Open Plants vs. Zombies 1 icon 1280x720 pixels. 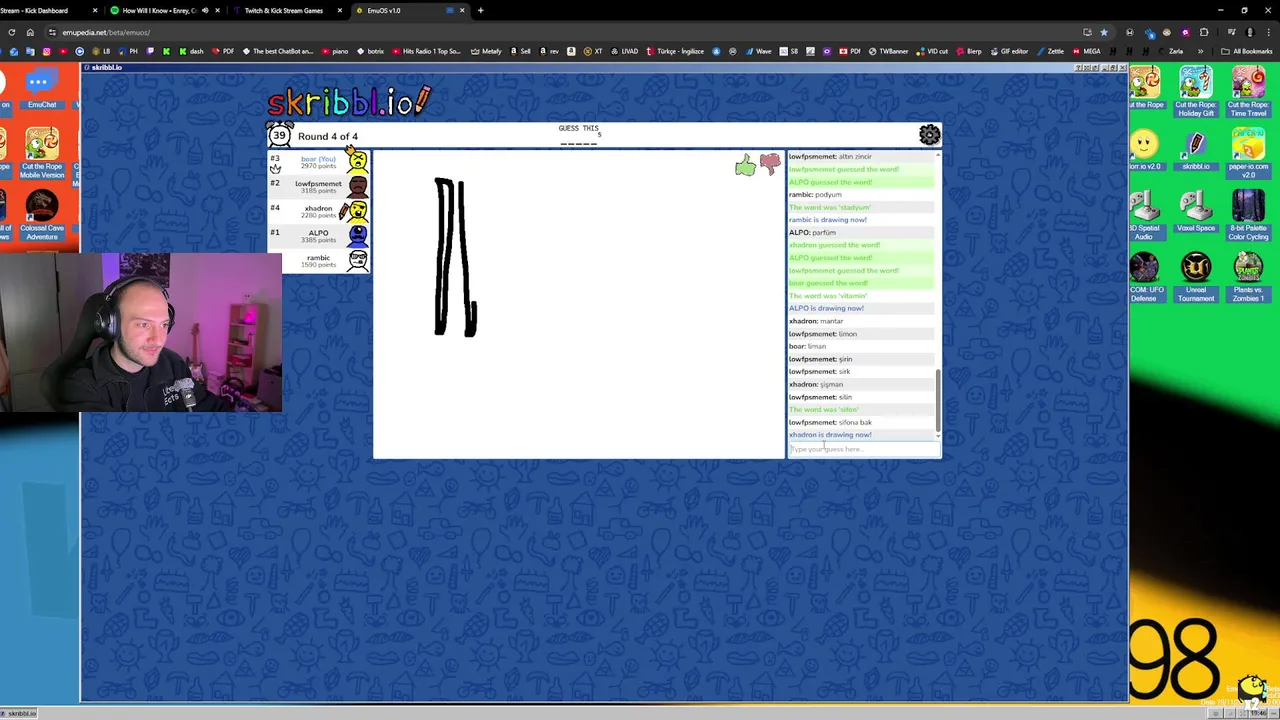1248,278
